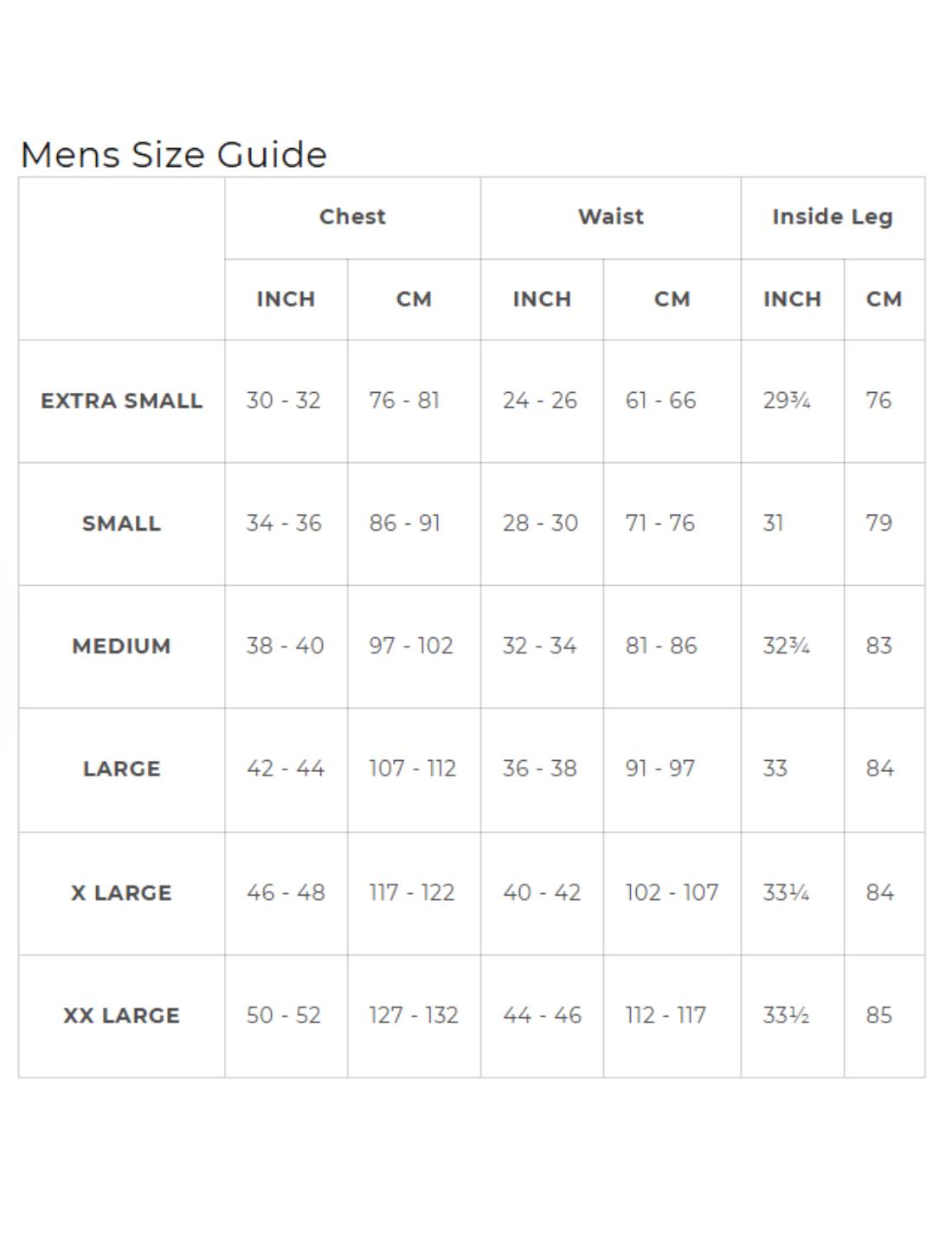Select XX Large inside leg 33½ cell
Screen dimensions: 952x1236
(x=786, y=1016)
